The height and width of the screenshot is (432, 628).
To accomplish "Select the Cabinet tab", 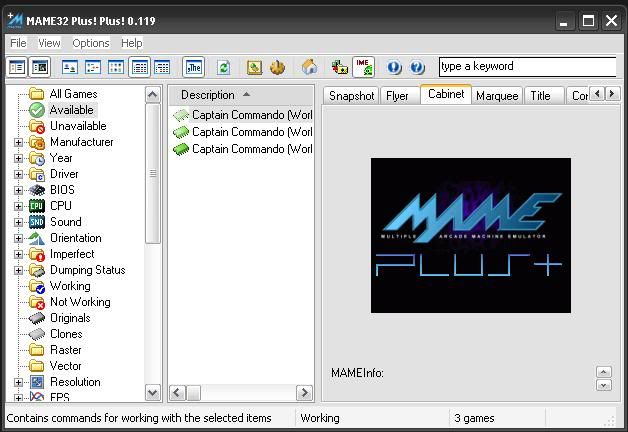I will tap(446, 94).
